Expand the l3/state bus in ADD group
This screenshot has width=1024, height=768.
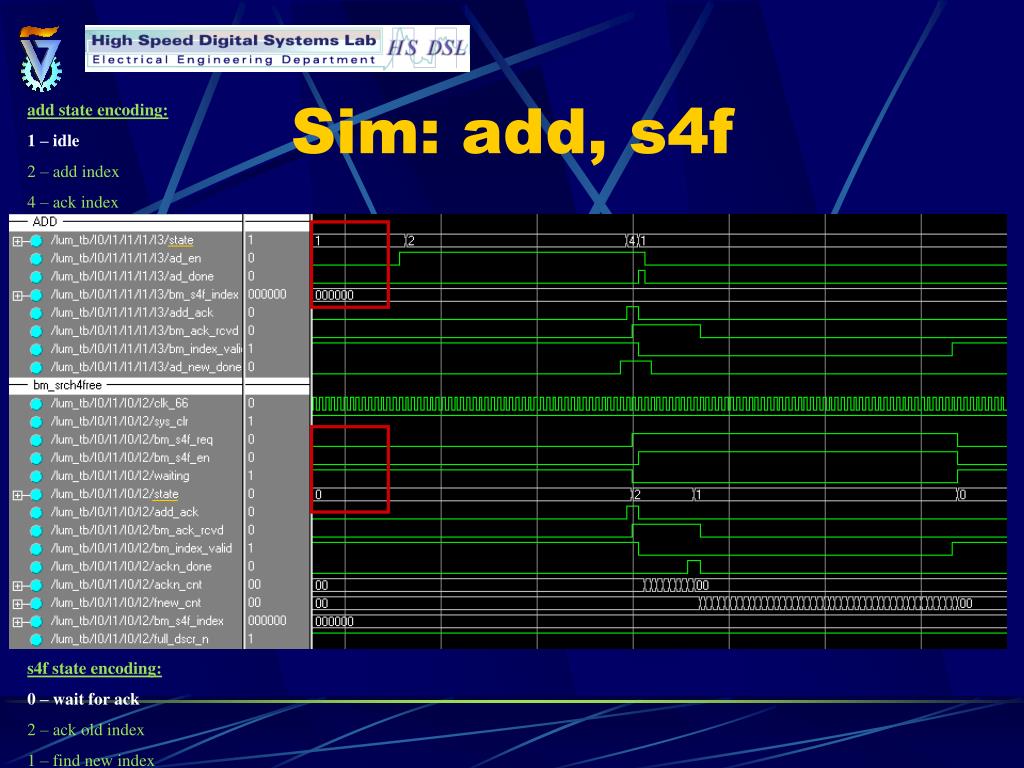[18, 242]
